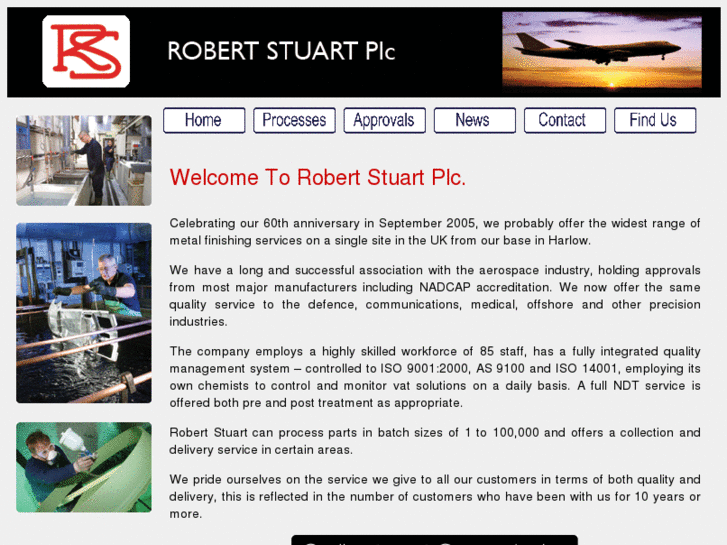Click the ROBERT STUART Plc header title

point(281,51)
